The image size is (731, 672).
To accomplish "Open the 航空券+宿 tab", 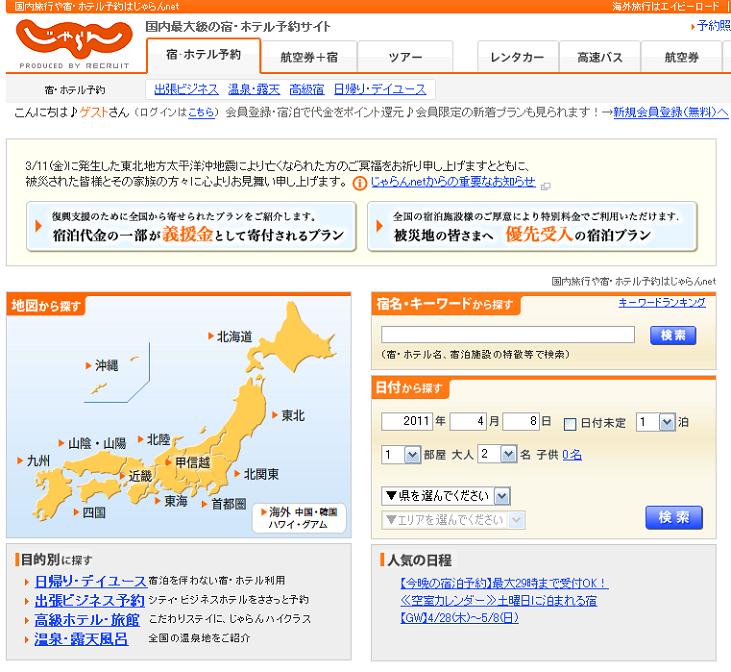I will coord(309,57).
